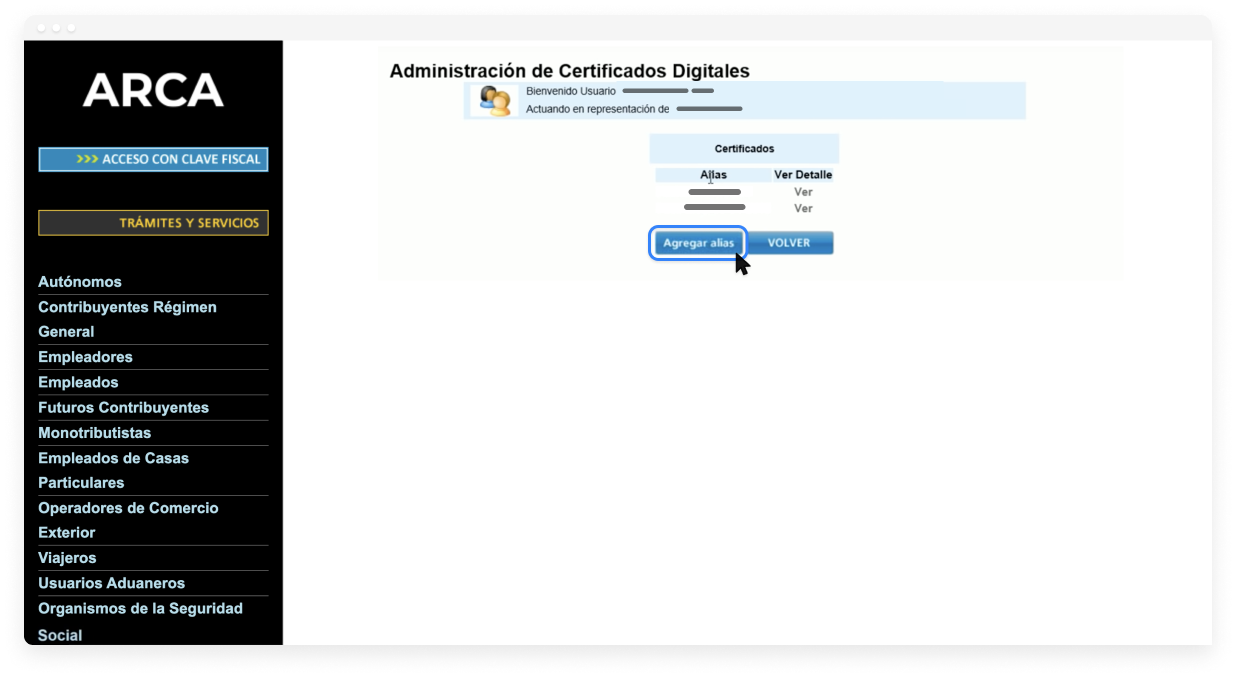Open the Monotributistas section
This screenshot has height=678, width=1236.
click(94, 433)
